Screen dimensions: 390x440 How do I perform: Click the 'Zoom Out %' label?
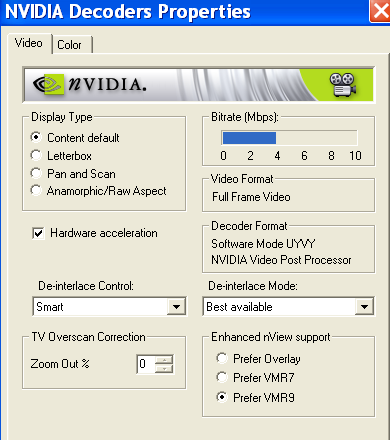(x=60, y=364)
